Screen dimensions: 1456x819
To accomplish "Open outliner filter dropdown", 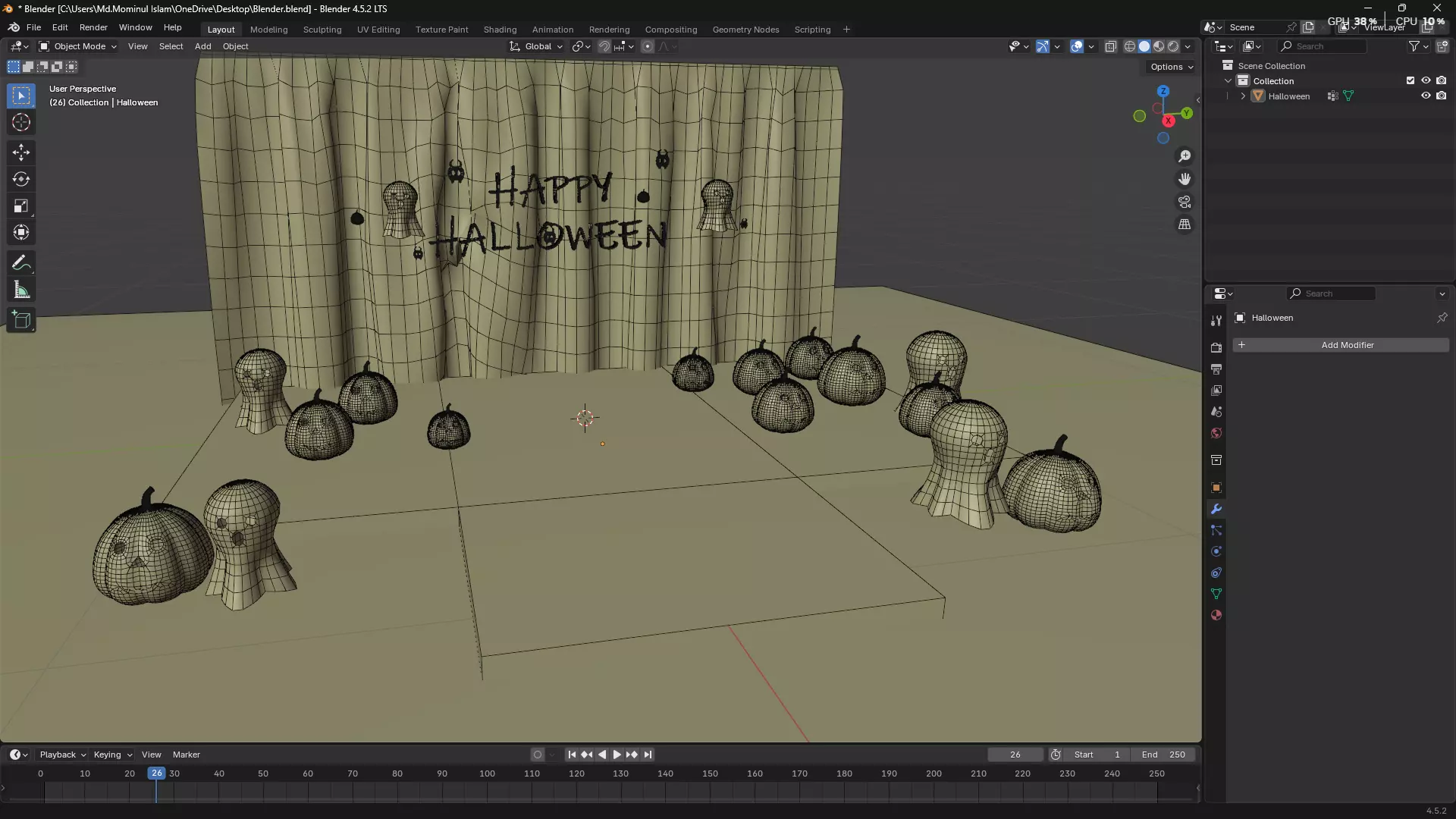I will pos(1418,46).
